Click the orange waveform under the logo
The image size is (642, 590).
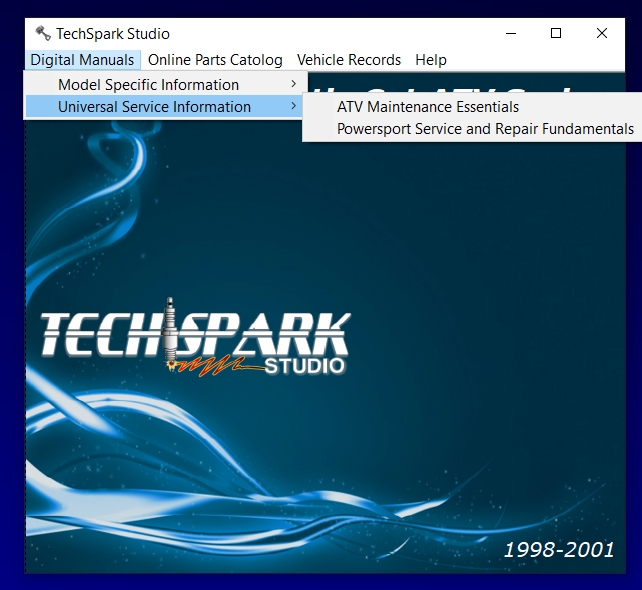pos(217,368)
